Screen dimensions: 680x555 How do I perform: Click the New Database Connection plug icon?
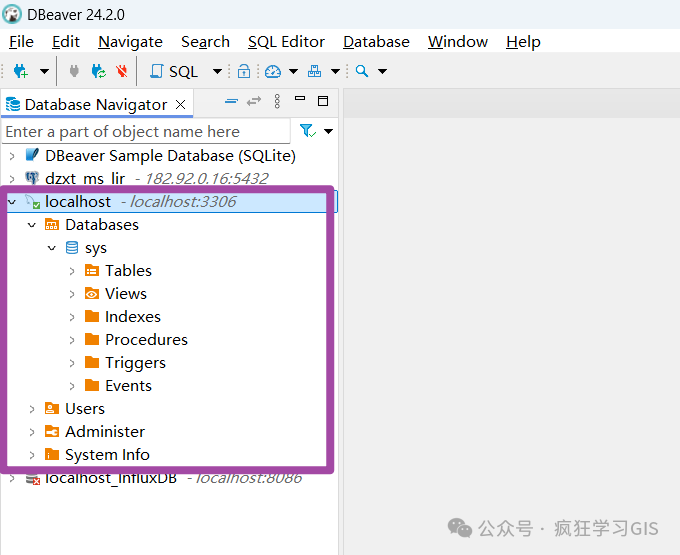click(x=20, y=71)
